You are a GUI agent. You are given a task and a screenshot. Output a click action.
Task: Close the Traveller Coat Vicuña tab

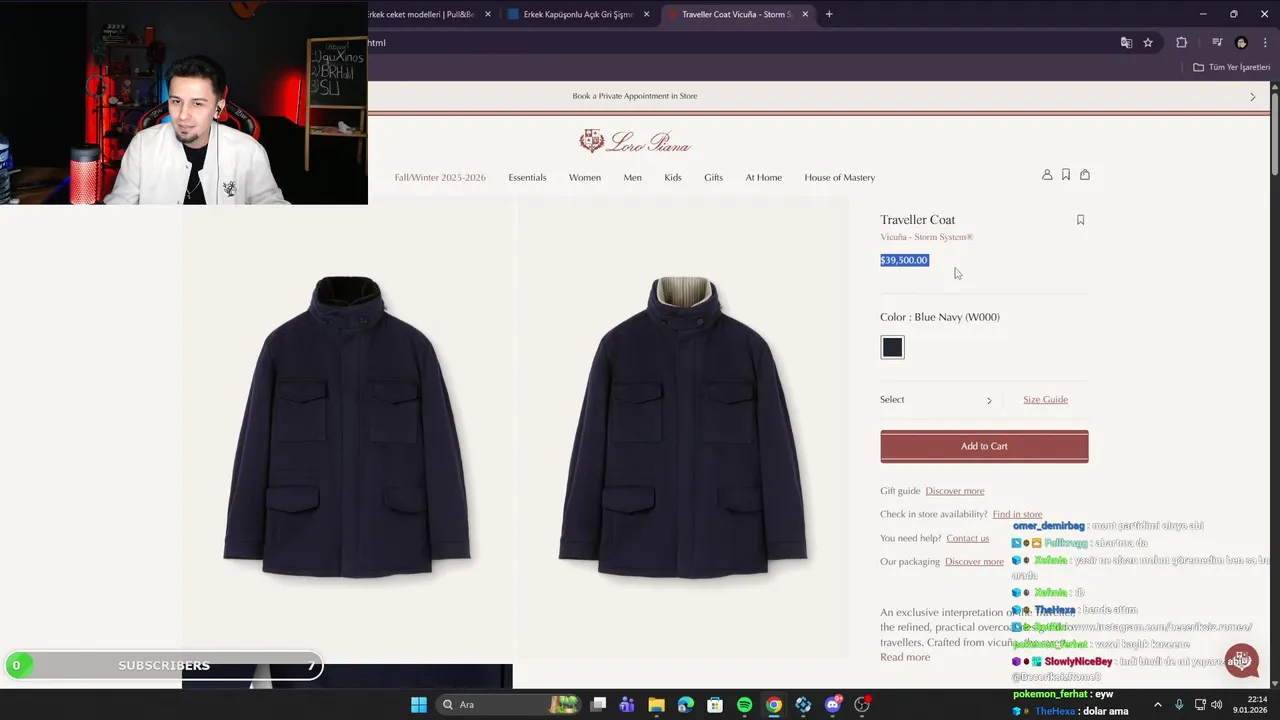click(805, 14)
